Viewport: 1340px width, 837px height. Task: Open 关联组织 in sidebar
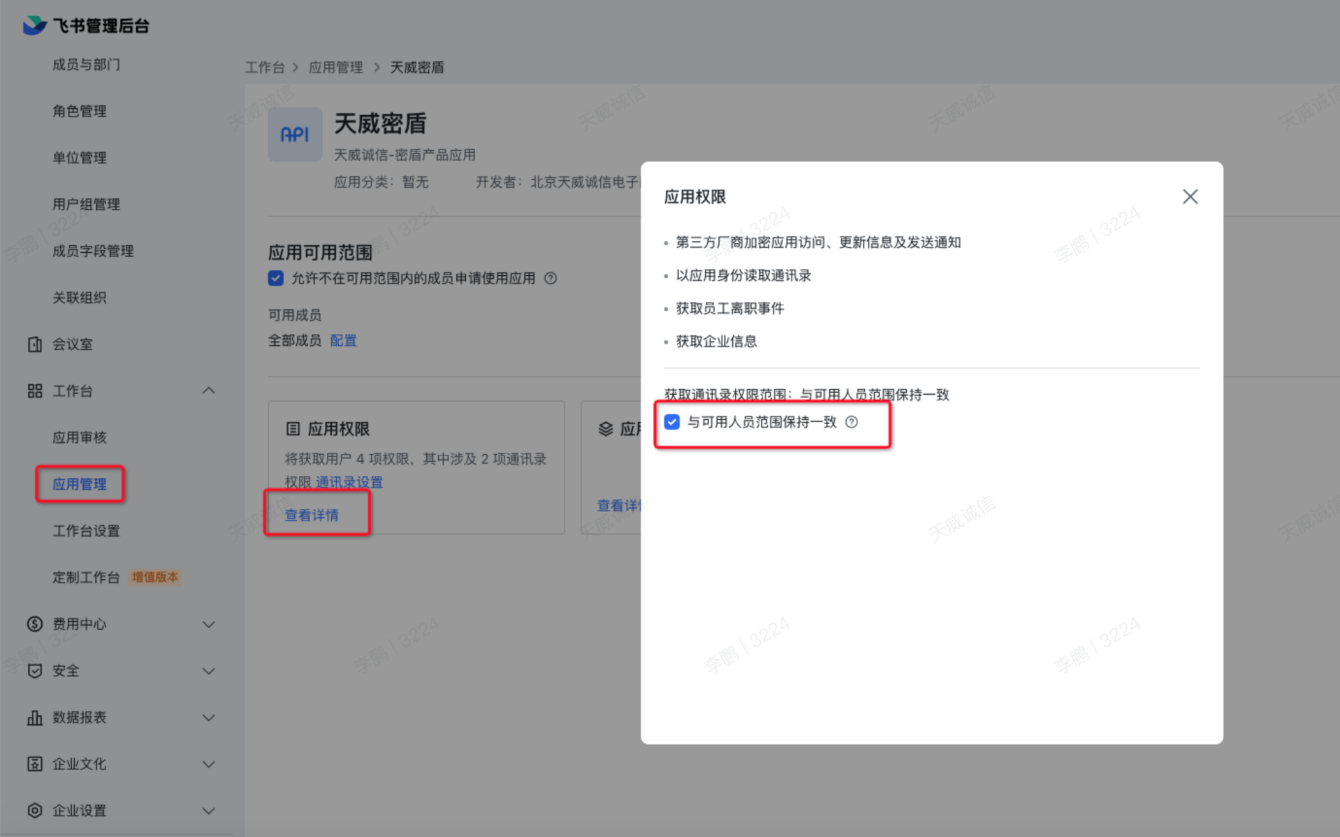tap(79, 298)
